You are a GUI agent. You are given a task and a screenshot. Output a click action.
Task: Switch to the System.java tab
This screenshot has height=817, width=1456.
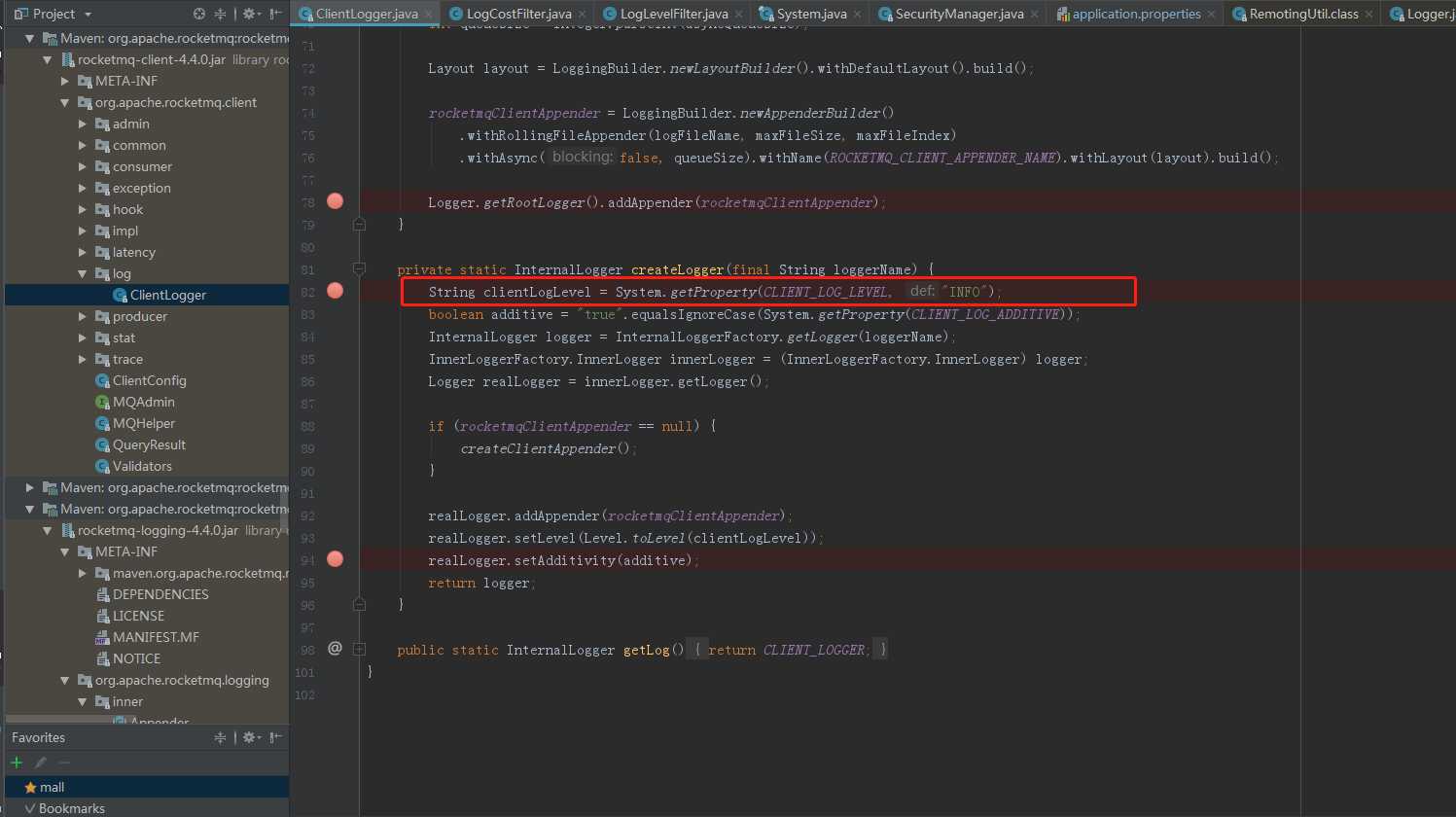pos(811,14)
